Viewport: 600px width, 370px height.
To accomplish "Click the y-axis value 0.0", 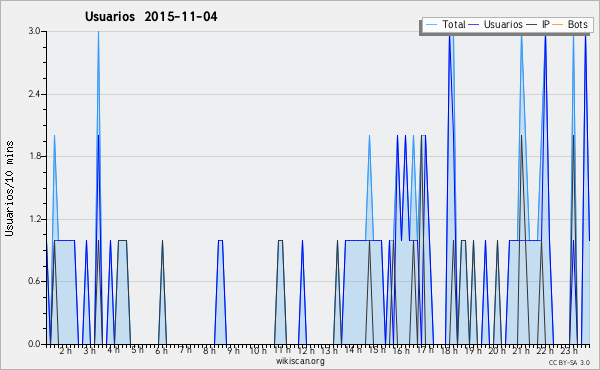I will (34, 344).
